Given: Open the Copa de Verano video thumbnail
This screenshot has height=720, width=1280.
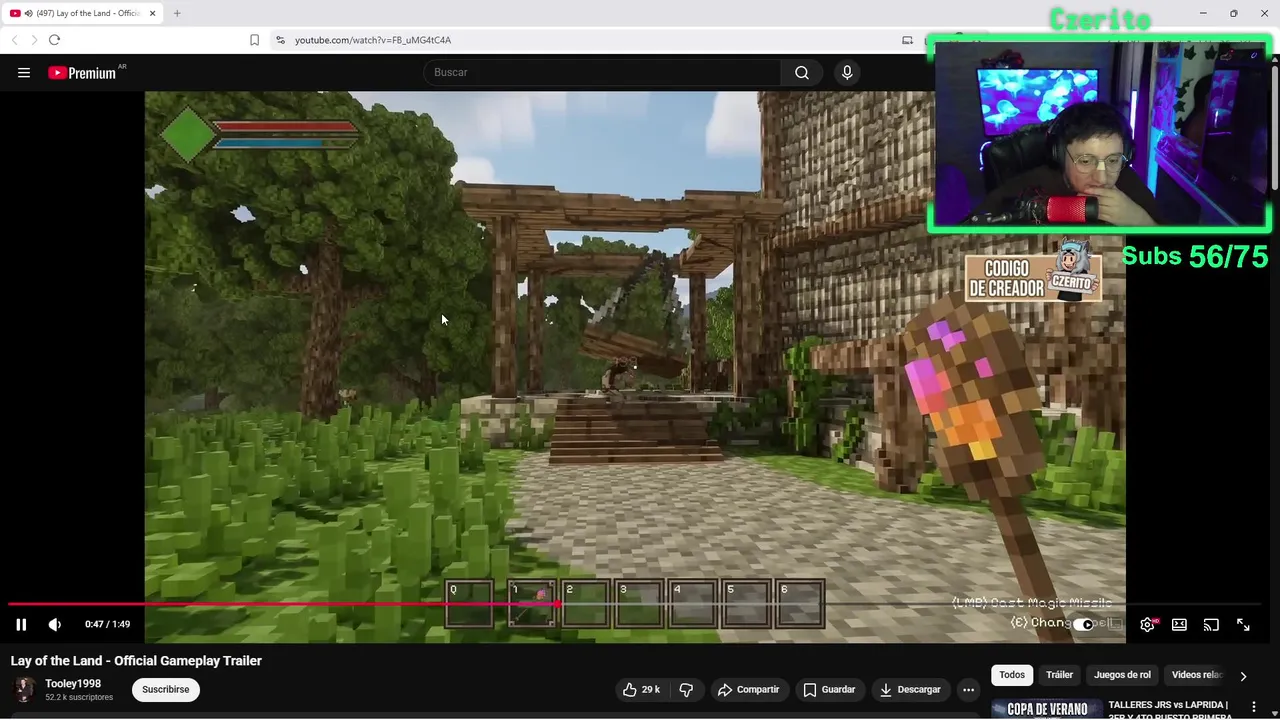Looking at the screenshot, I should [1046, 709].
